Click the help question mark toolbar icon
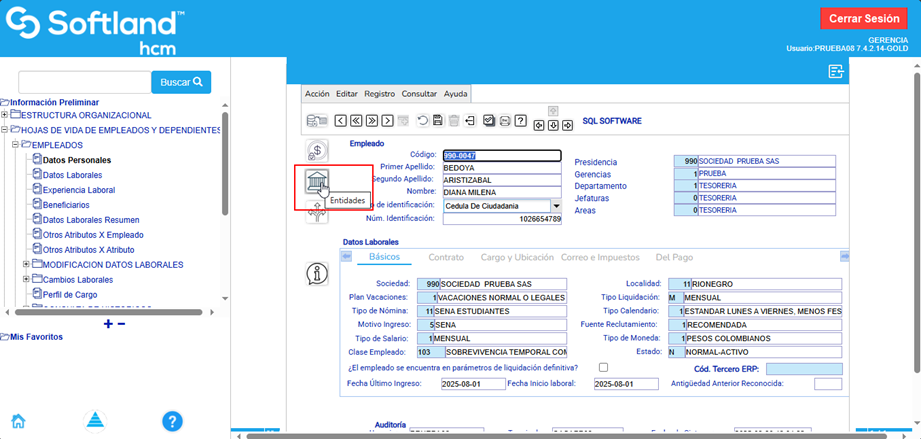This screenshot has width=921, height=439. [521, 121]
